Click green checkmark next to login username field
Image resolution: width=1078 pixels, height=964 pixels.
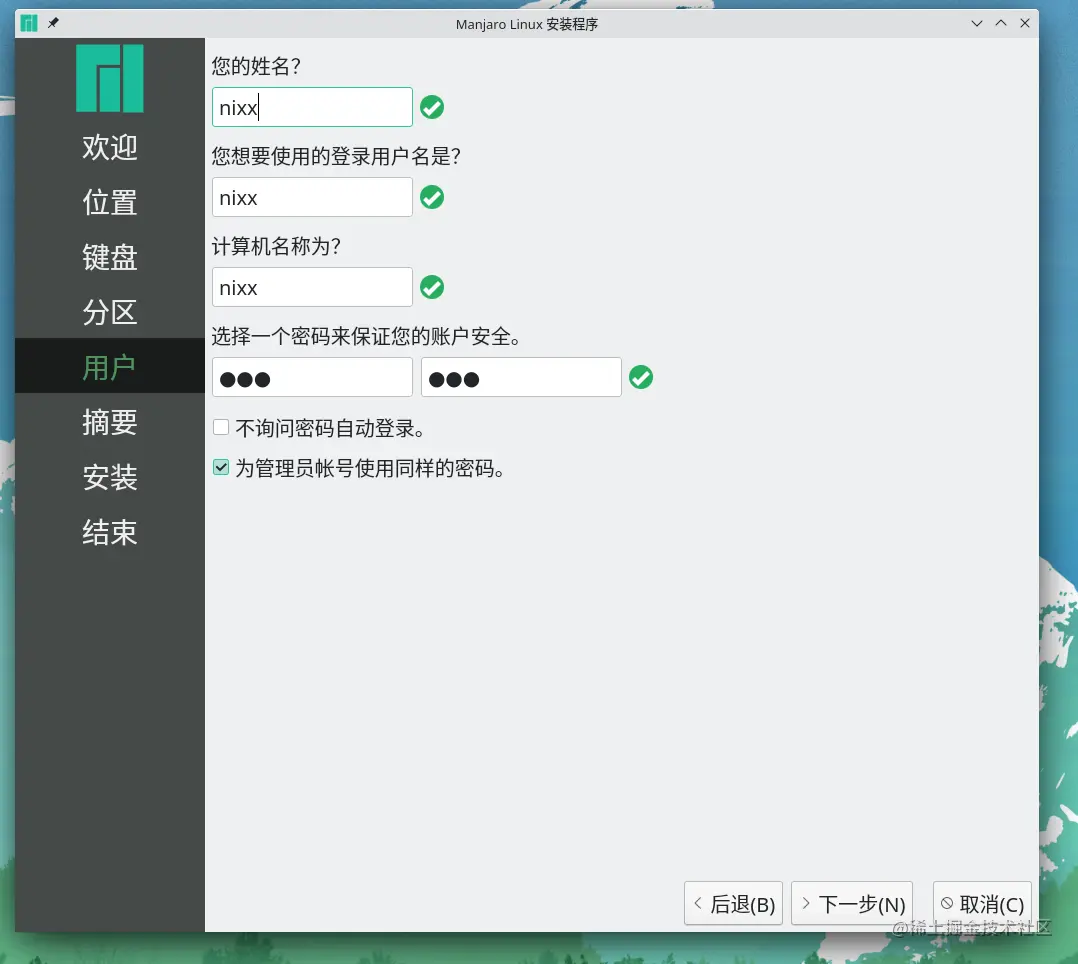[432, 197]
